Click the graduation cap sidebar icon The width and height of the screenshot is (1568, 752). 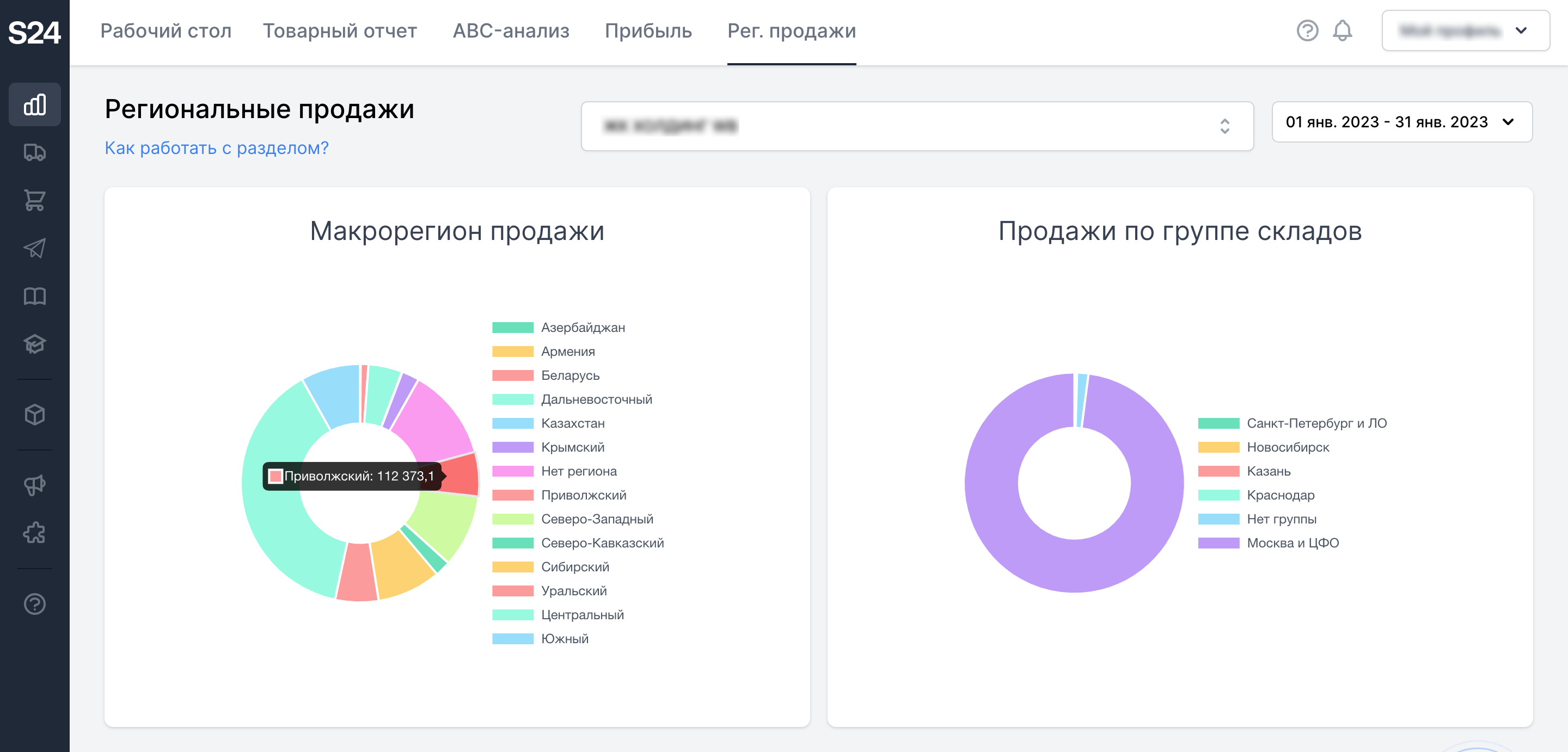pyautogui.click(x=35, y=344)
